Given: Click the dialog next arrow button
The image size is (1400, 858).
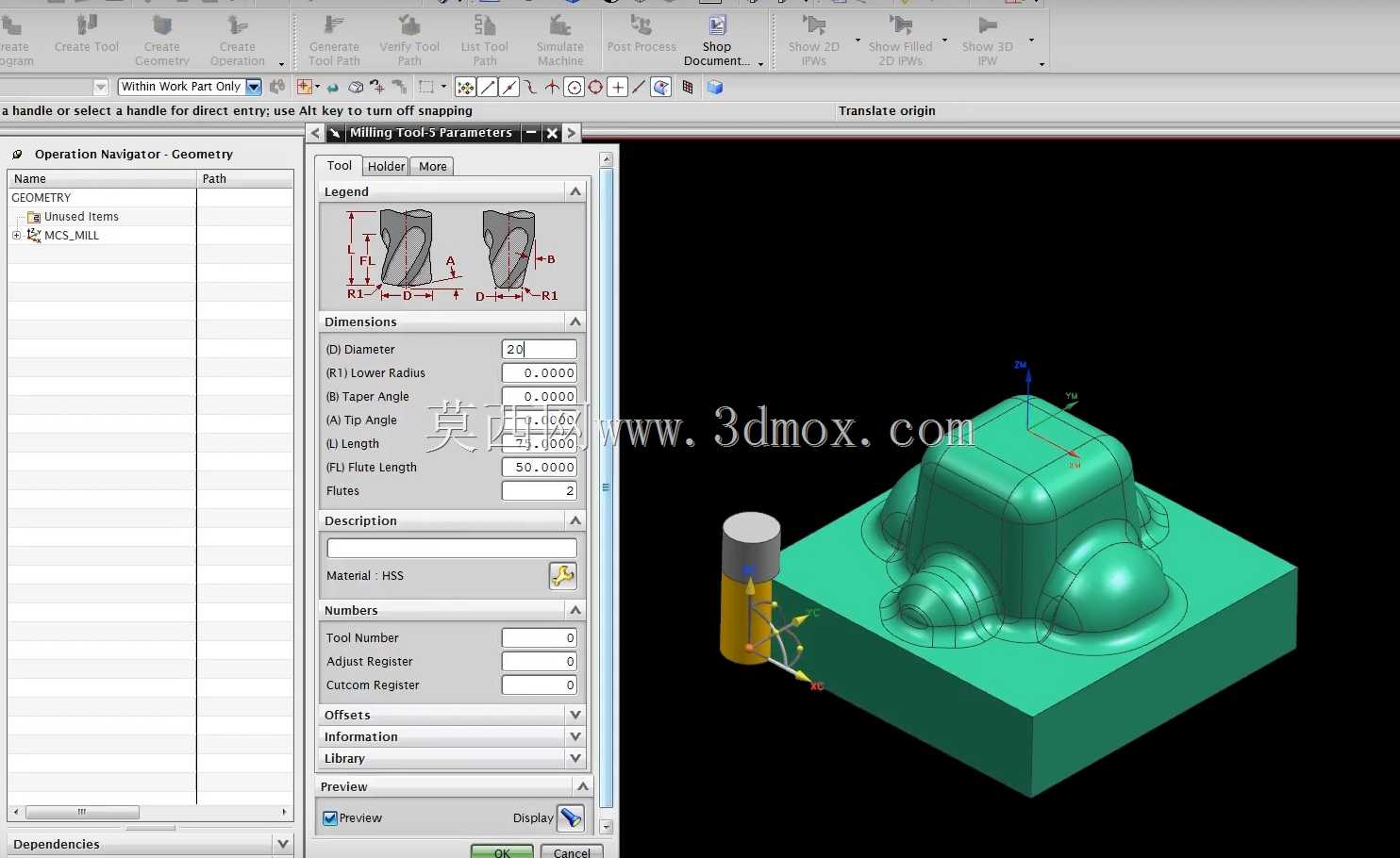Looking at the screenshot, I should click(x=572, y=133).
